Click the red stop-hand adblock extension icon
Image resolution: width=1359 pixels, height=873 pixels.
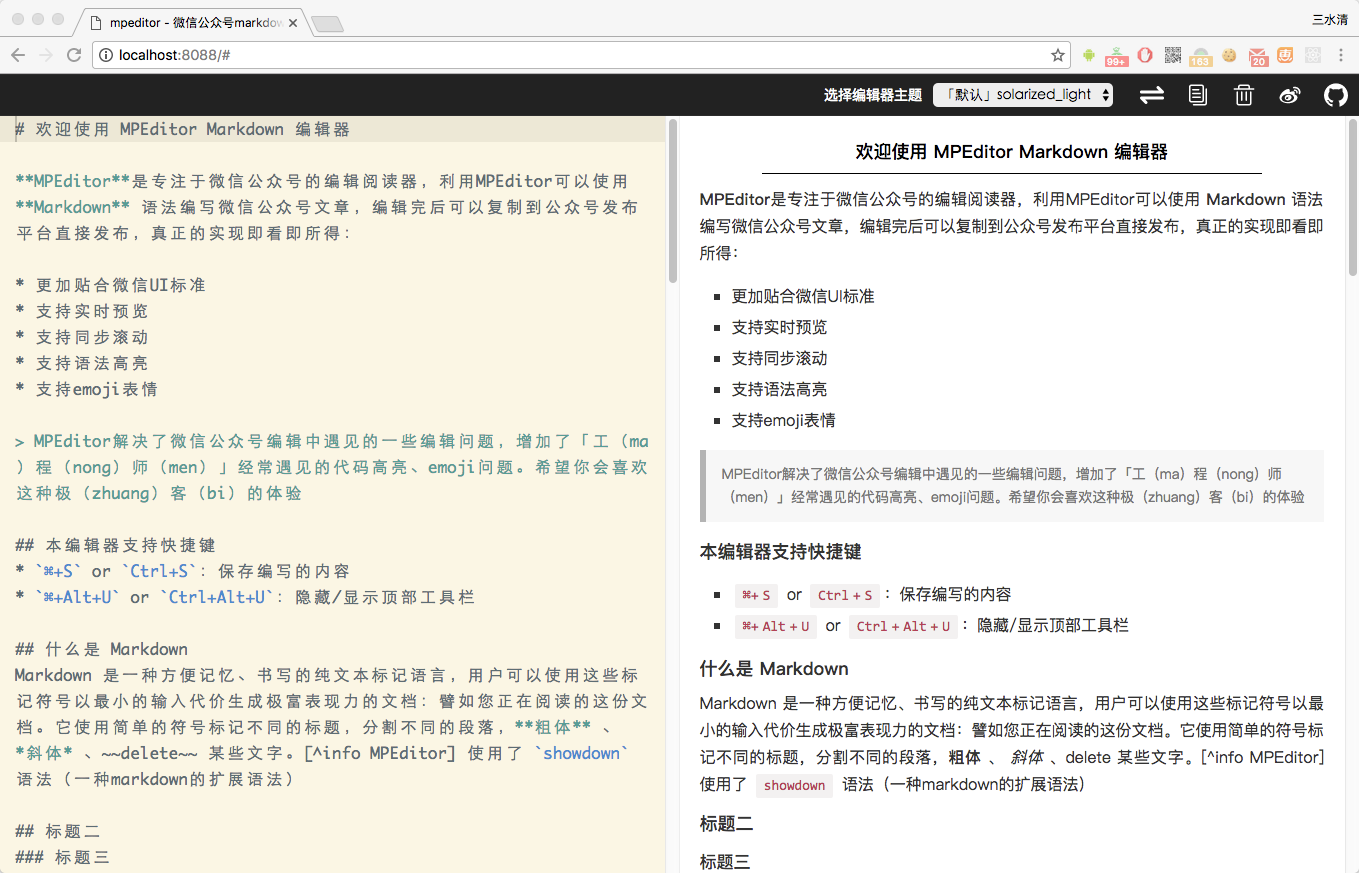[1146, 55]
